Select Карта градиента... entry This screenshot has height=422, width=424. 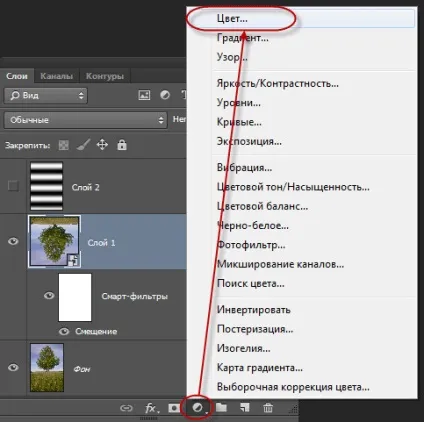[302, 368]
